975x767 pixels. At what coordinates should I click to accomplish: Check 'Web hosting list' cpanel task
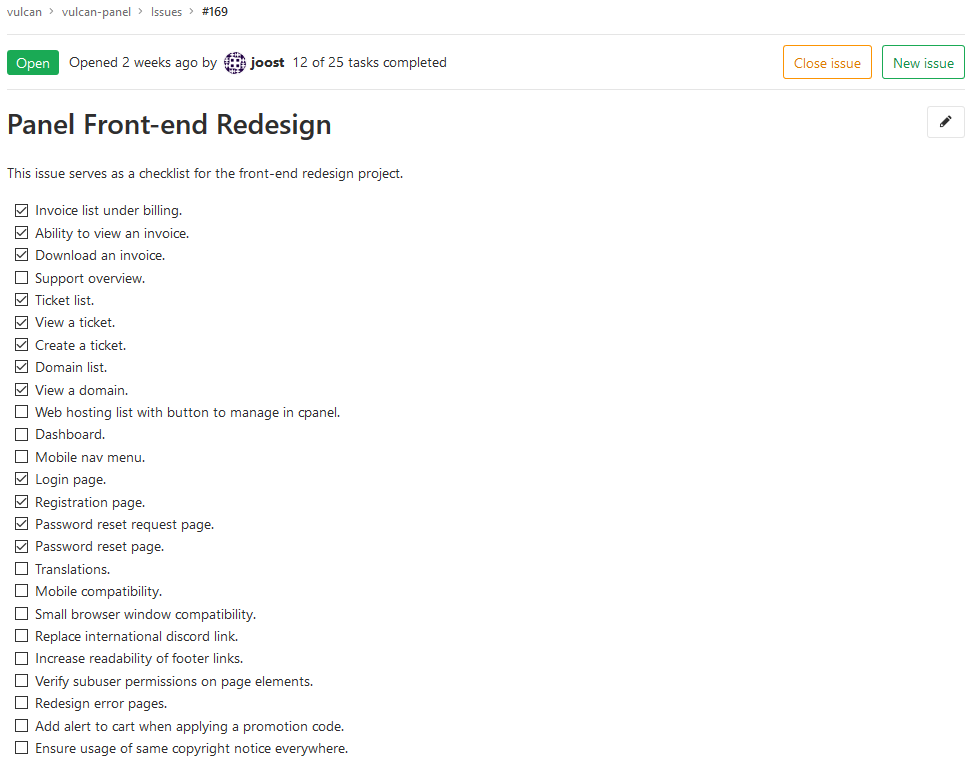(22, 412)
